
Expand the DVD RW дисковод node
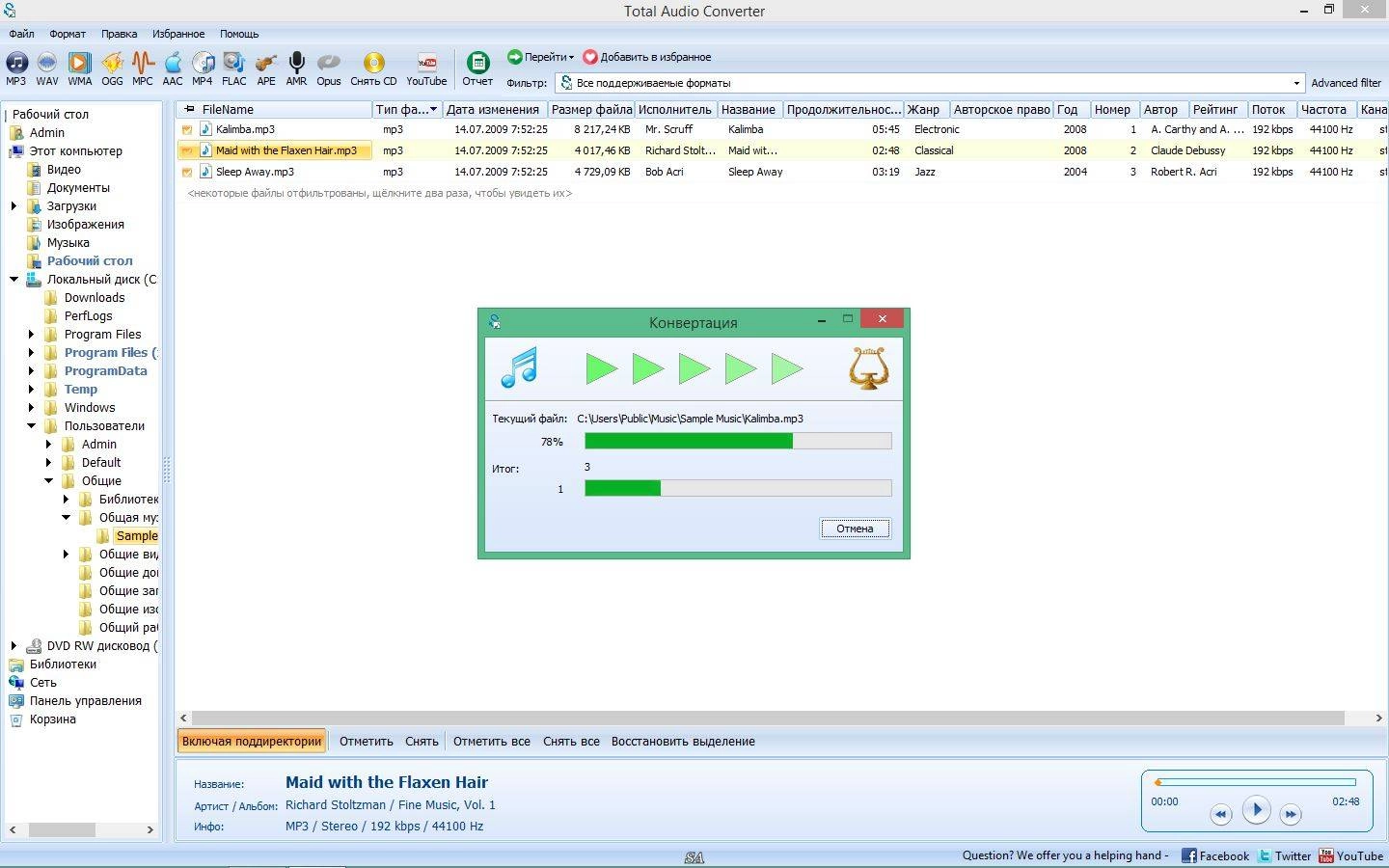pyautogui.click(x=14, y=646)
